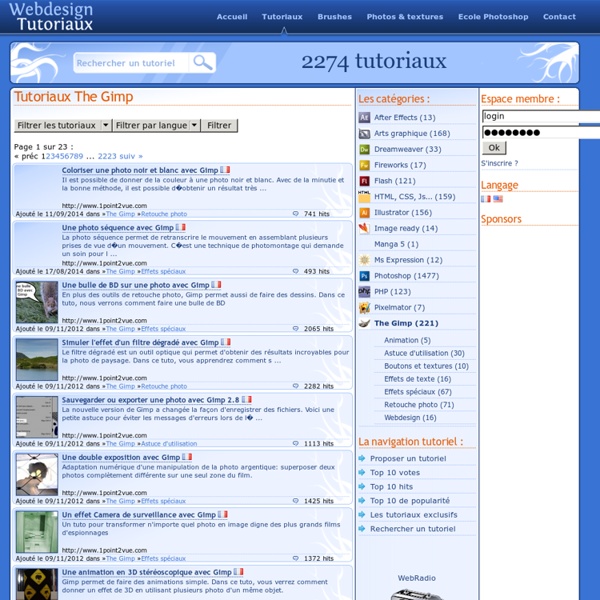Open the squirrel BD bubble thumbnail
Image resolution: width=600 pixels, height=600 pixels.
[37, 302]
